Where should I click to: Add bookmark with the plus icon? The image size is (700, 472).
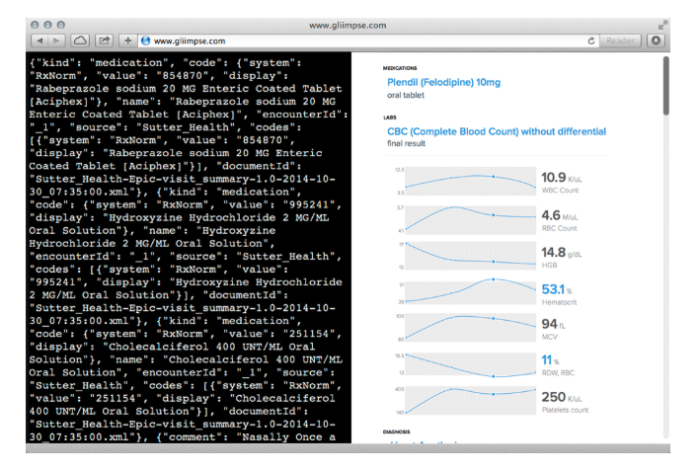point(128,41)
